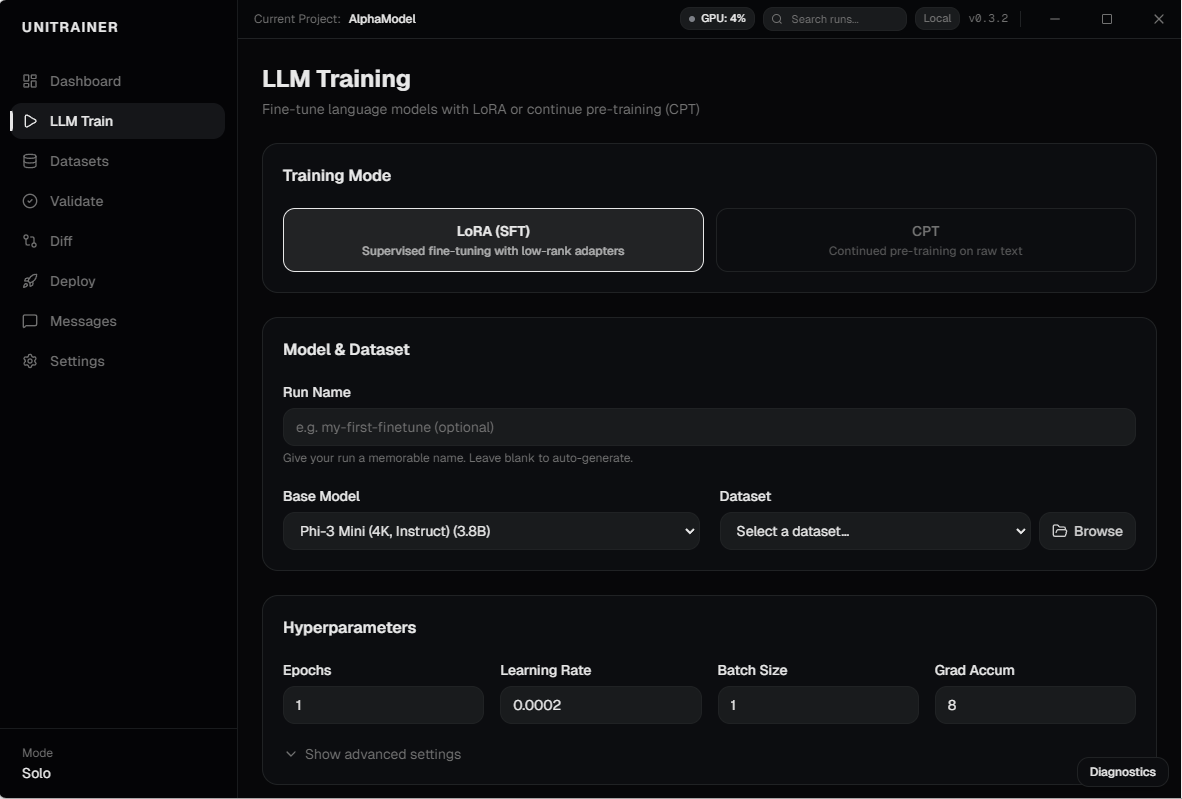The width and height of the screenshot is (1182, 799).
Task: Select the LoRA (SFT) training mode
Action: pos(492,240)
